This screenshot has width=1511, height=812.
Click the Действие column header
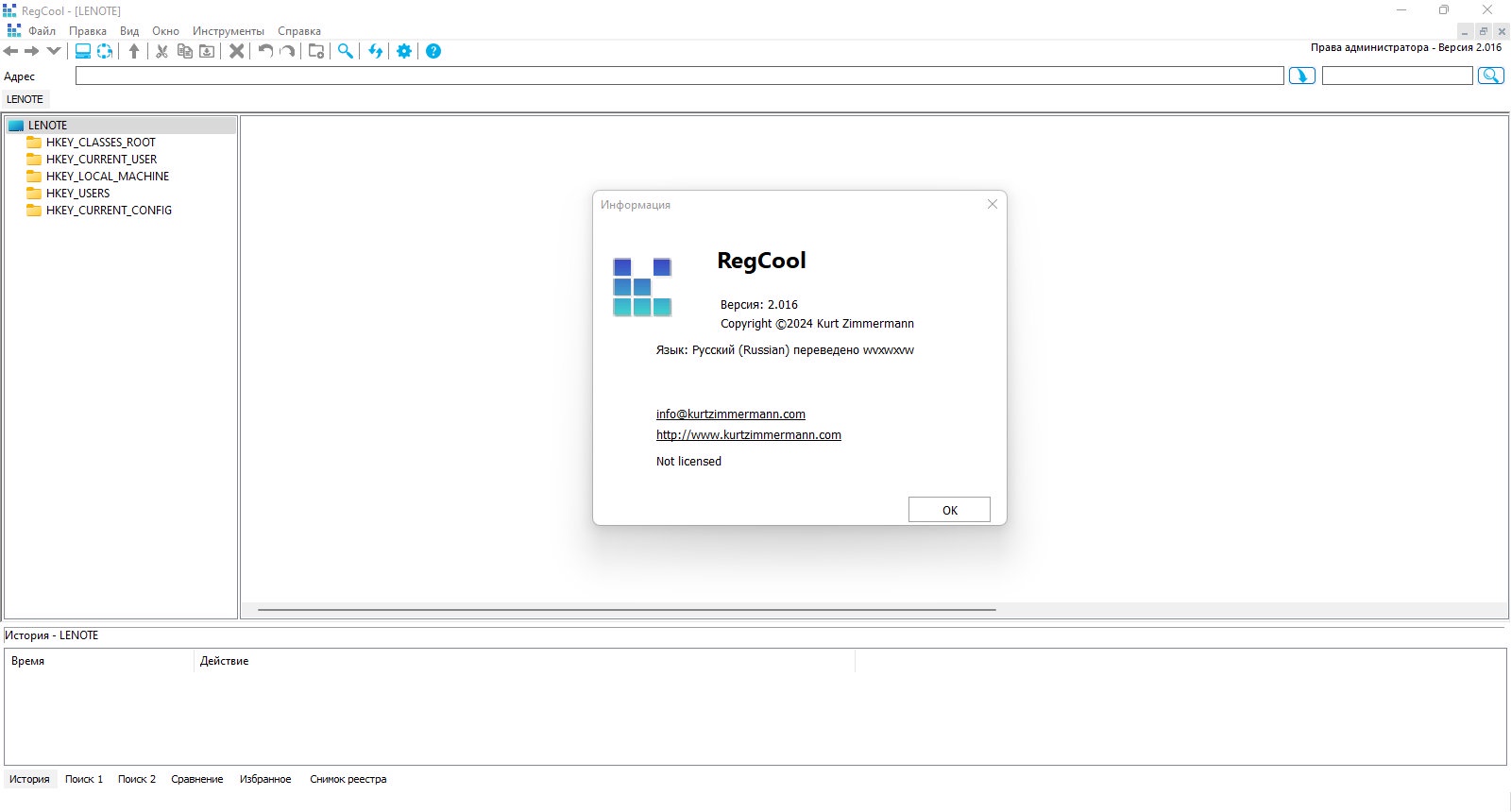click(x=524, y=661)
